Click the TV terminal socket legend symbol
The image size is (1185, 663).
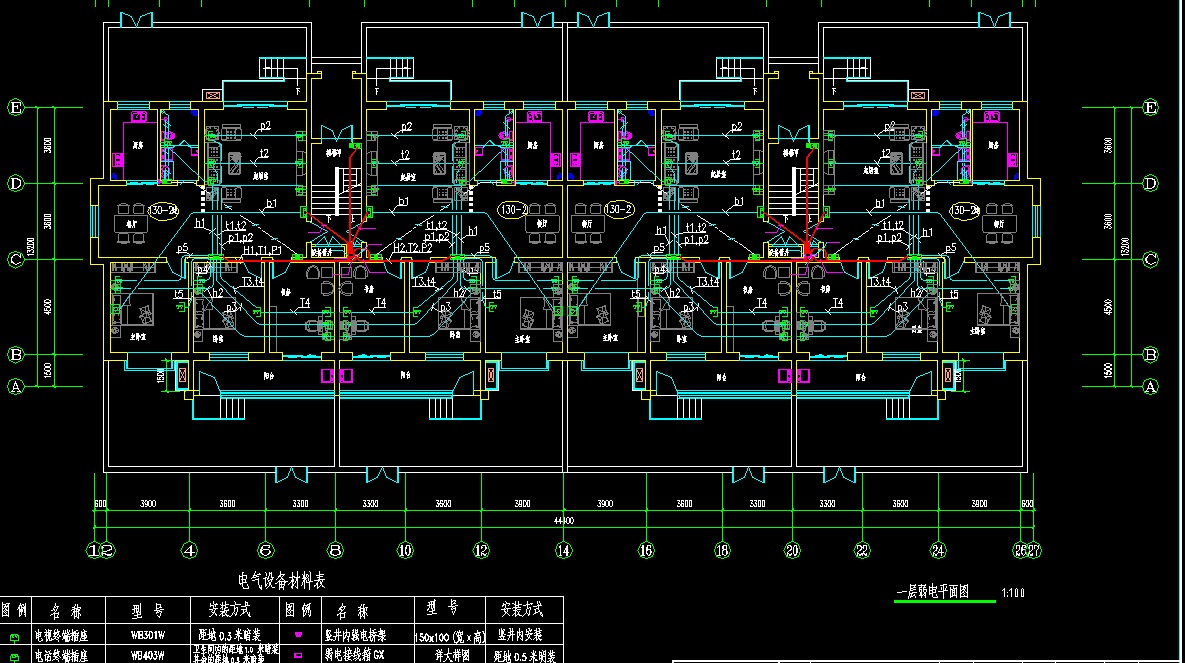[14, 636]
